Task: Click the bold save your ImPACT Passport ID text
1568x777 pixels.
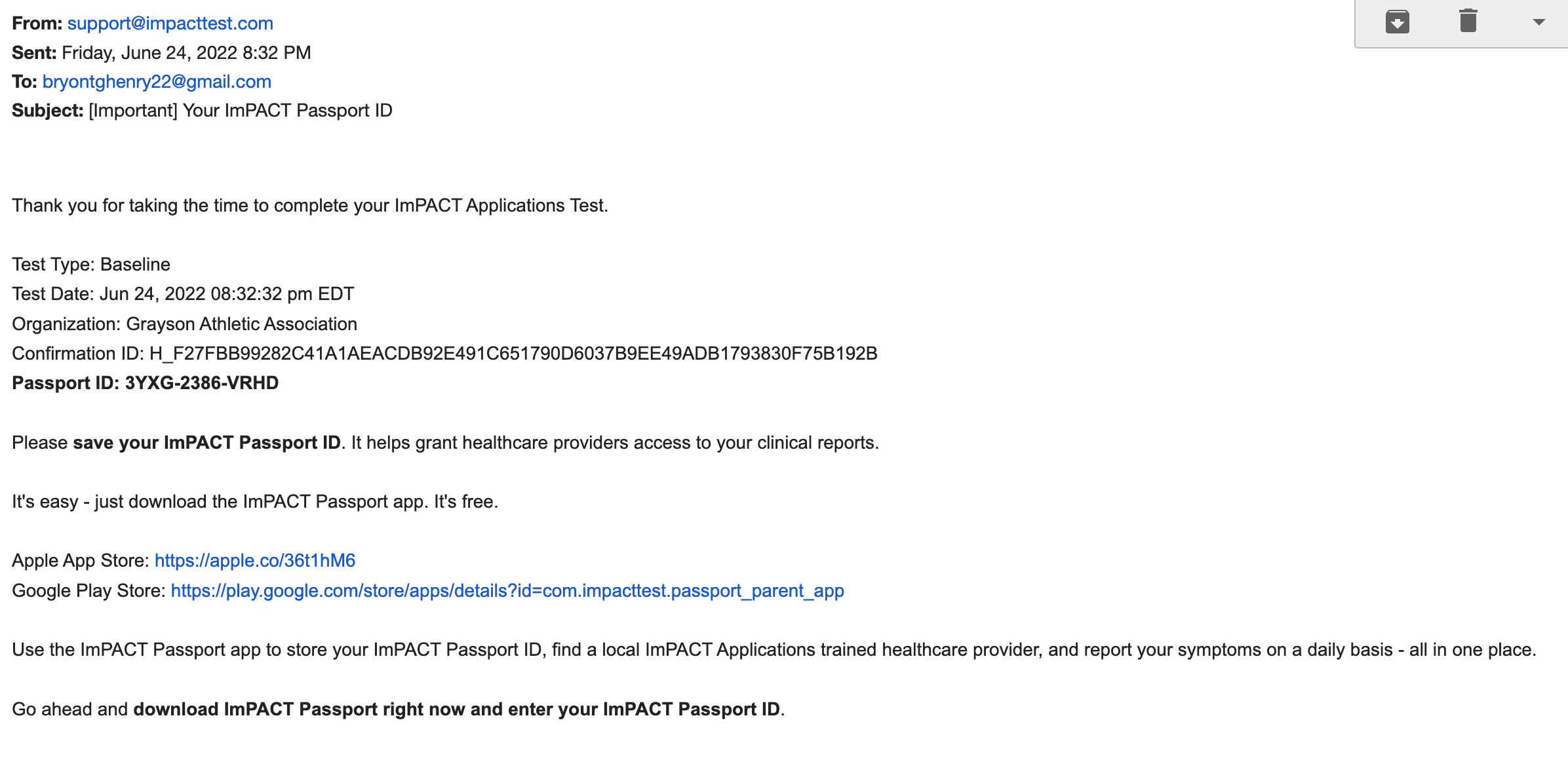Action: coord(206,442)
